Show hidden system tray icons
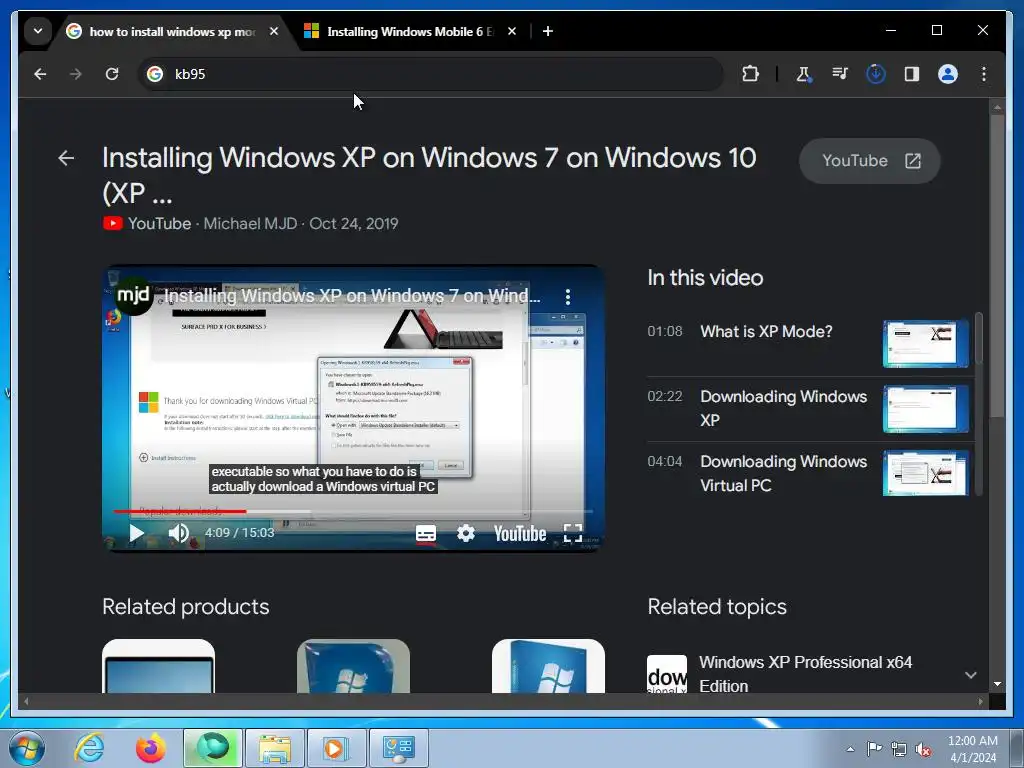 (x=850, y=749)
